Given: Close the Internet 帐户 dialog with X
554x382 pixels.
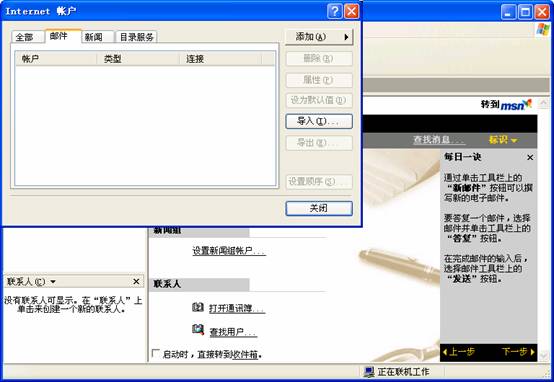Looking at the screenshot, I should tap(352, 11).
